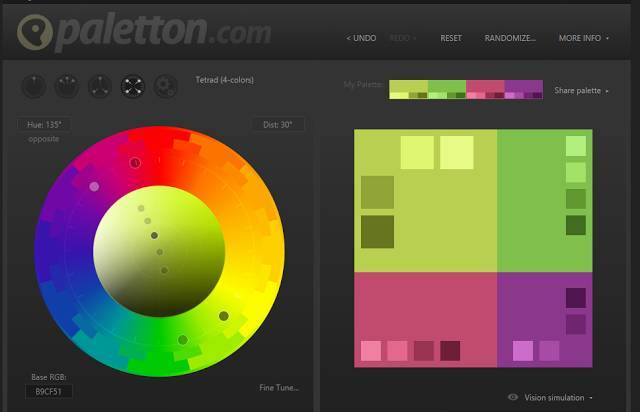The height and width of the screenshot is (412, 640).
Task: Open the More Info dropdown
Action: click(x=584, y=38)
